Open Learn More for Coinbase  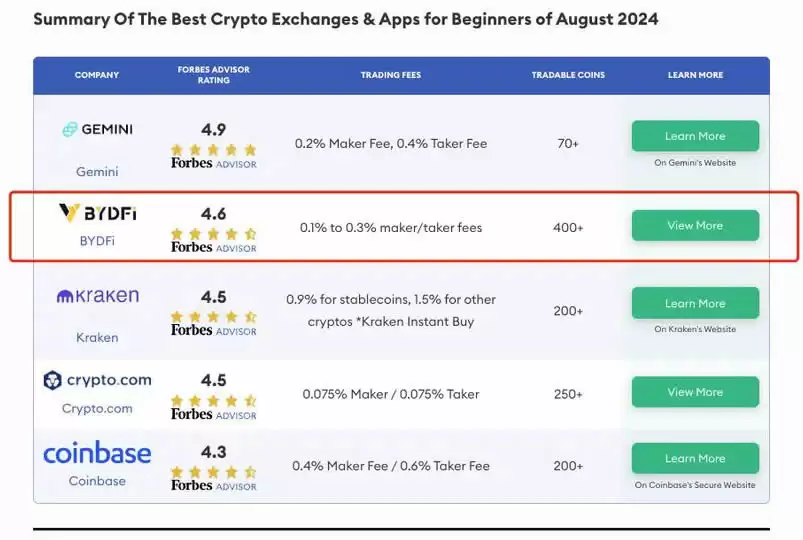click(x=695, y=458)
